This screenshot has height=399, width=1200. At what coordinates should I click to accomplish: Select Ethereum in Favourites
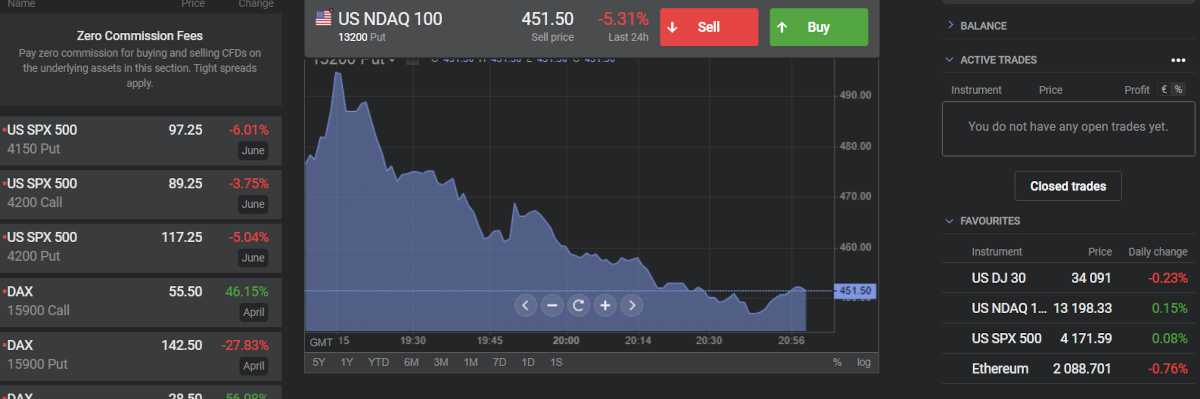(x=1068, y=369)
